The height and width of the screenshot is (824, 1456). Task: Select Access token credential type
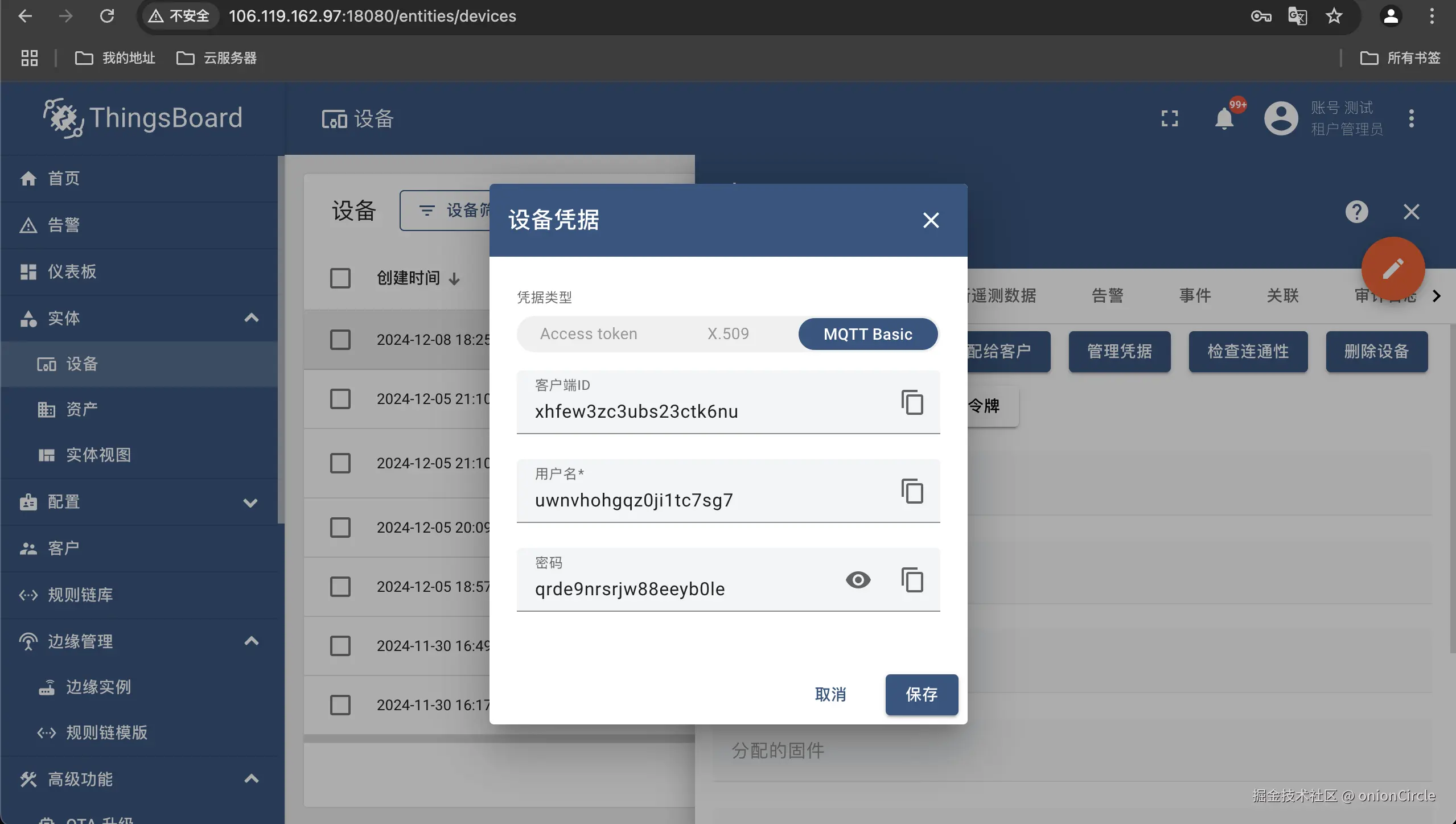pos(588,334)
